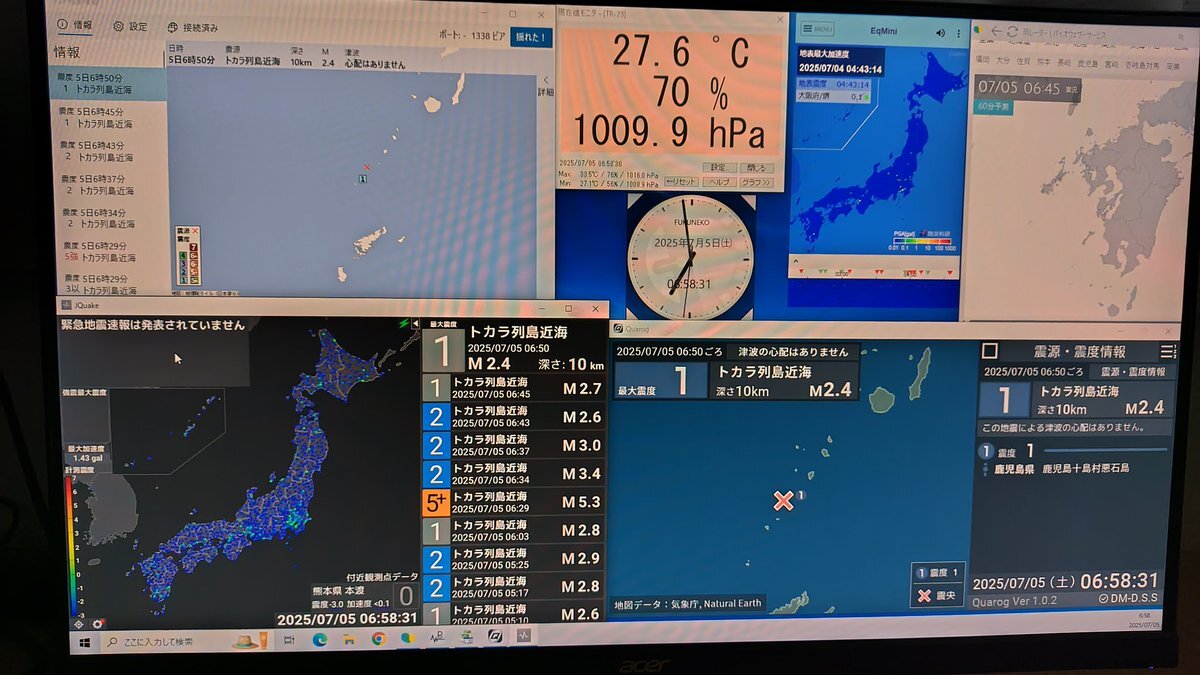Viewport: 1200px width, 675px height.
Task: Click the intensity 1 station marker on top-left map
Action: click(x=361, y=178)
